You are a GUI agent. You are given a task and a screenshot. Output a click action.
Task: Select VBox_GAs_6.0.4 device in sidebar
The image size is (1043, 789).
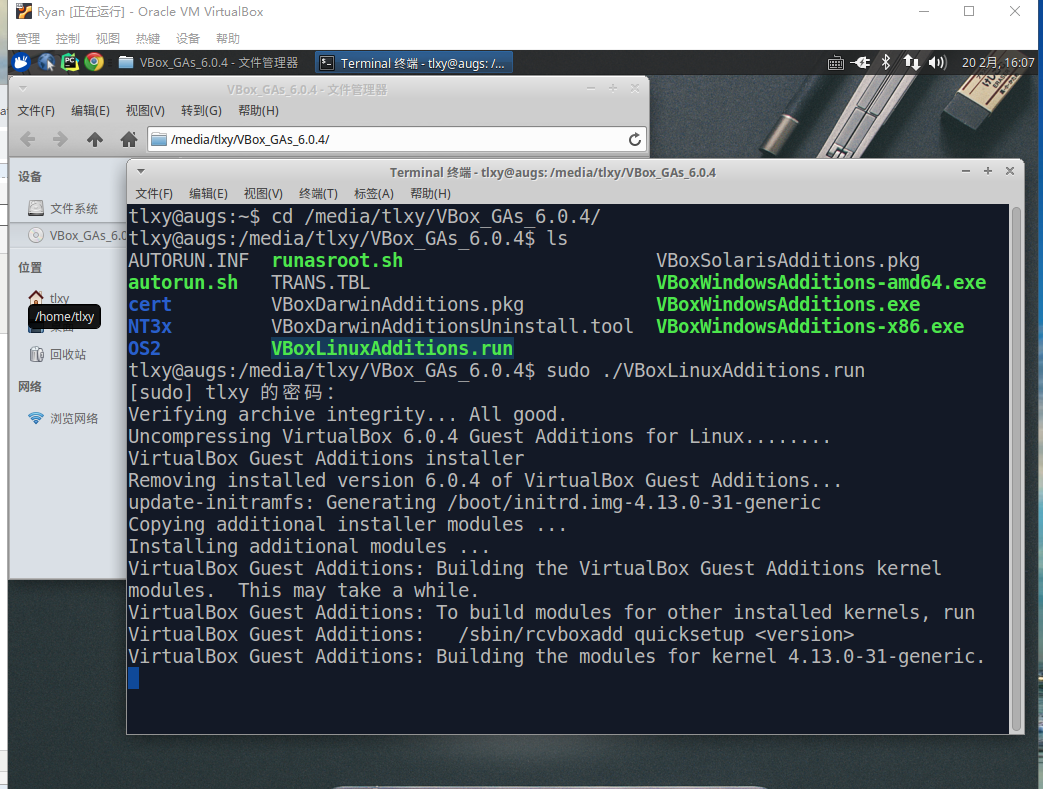pos(76,236)
